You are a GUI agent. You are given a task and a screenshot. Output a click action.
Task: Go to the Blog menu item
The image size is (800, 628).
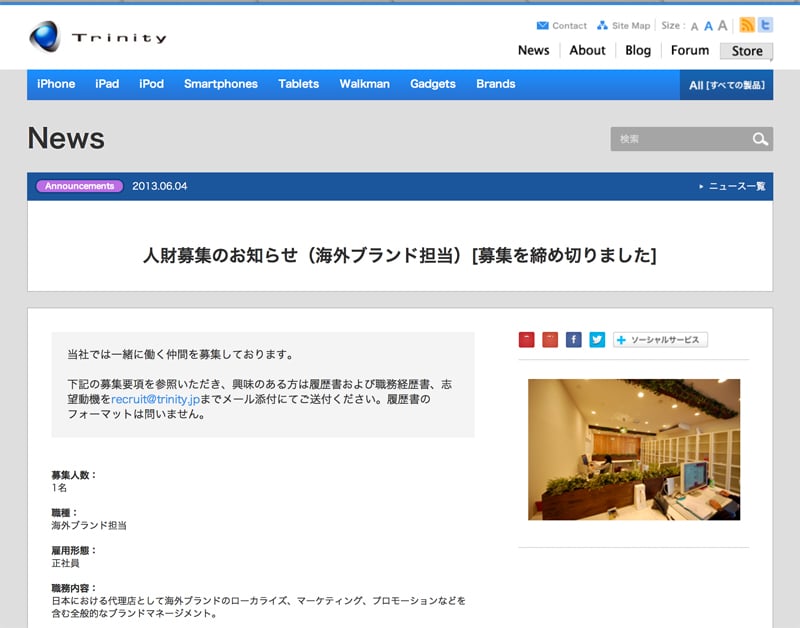pos(638,50)
